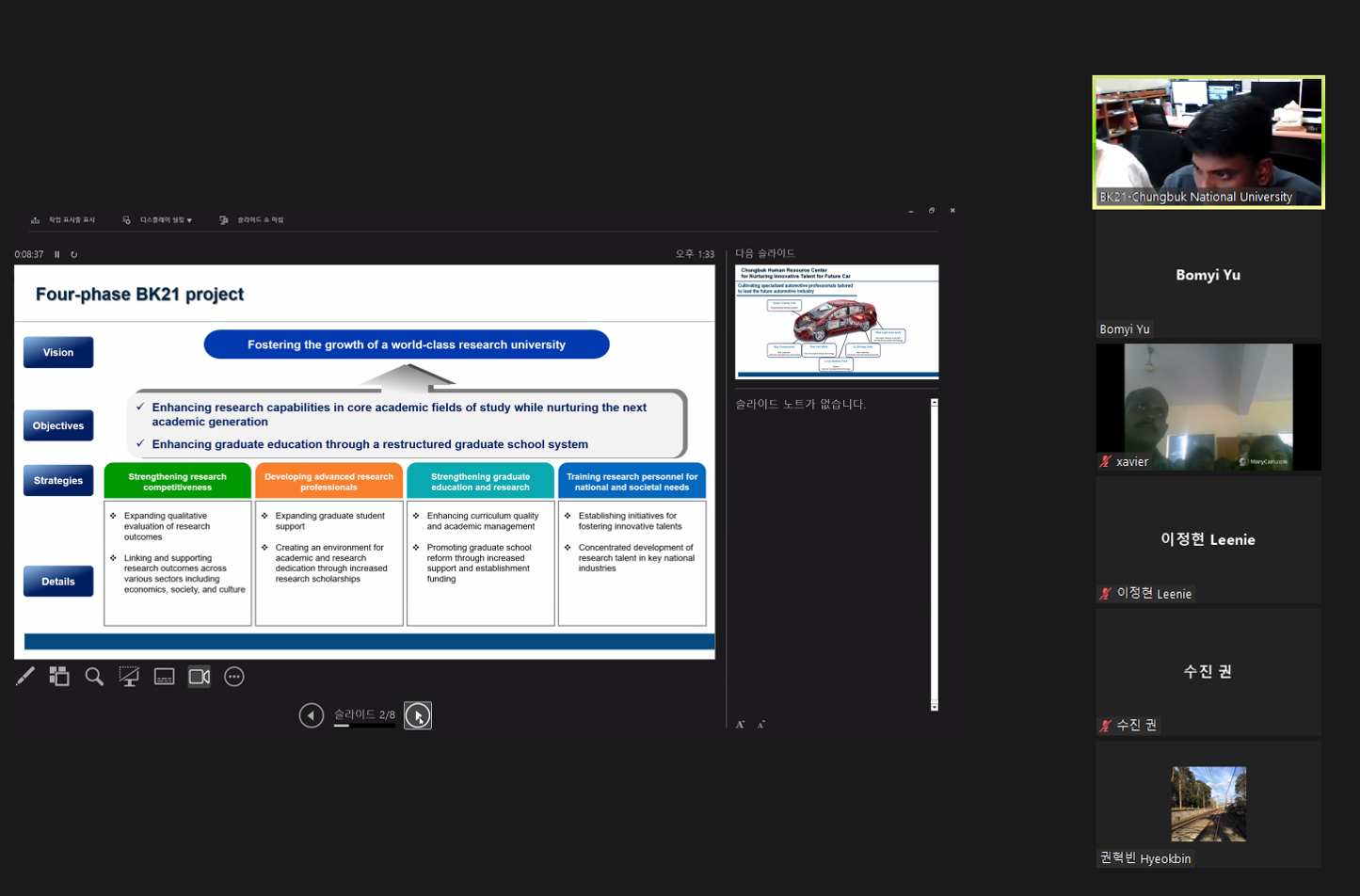
Task: Advance to the next slide arrow
Action: [418, 715]
